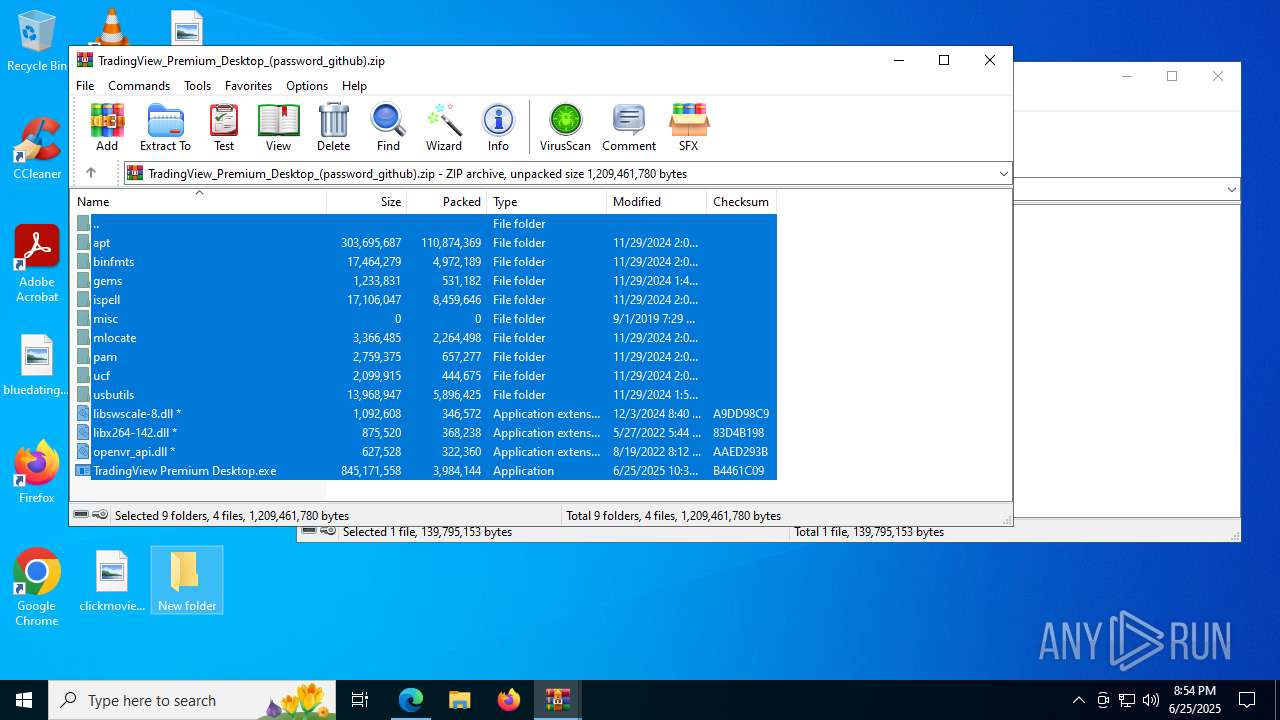Select the pam folder row
The image size is (1280, 720).
[x=425, y=357]
